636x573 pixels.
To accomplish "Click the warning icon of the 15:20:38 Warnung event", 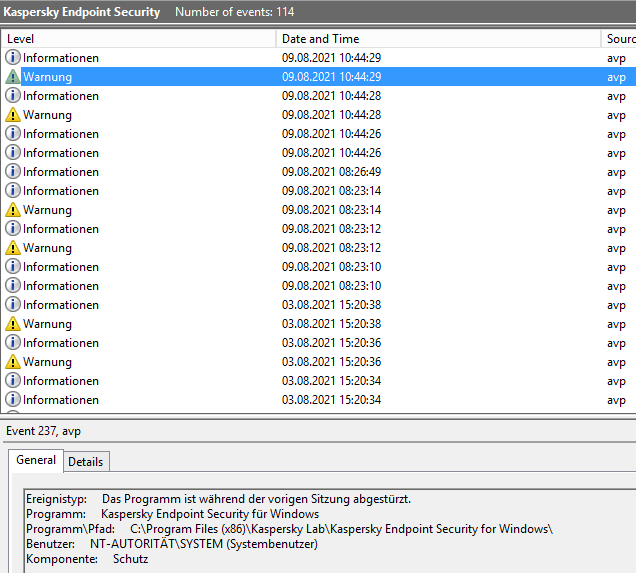I will 13,324.
